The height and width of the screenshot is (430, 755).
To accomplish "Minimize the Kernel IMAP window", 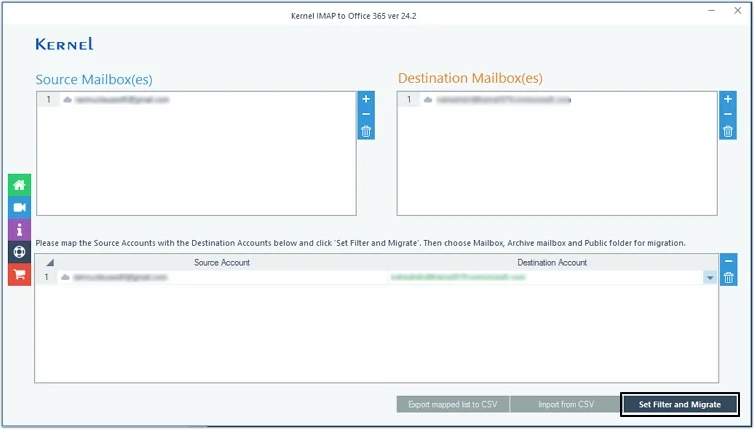I will coord(712,11).
